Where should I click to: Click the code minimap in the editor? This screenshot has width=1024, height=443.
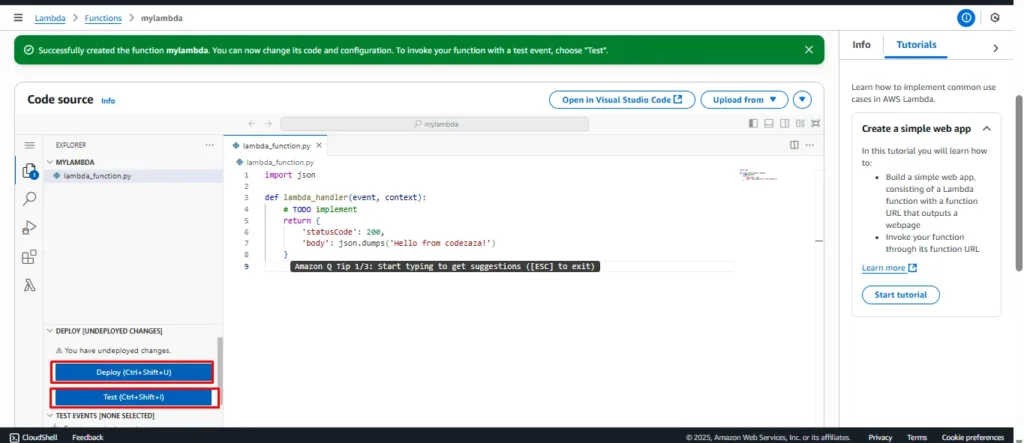758,175
